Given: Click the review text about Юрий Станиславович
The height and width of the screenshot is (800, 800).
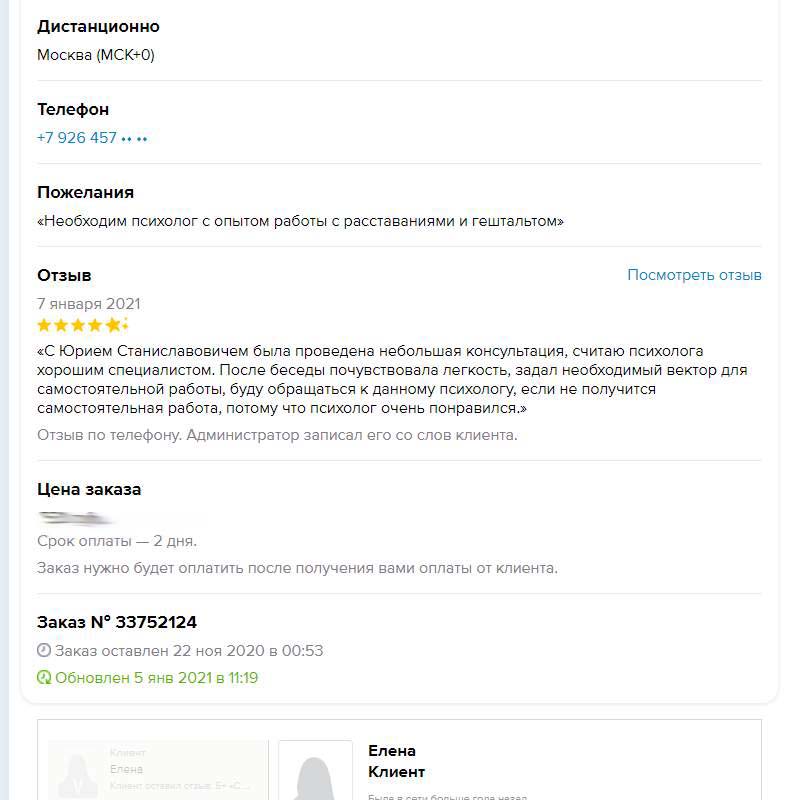Looking at the screenshot, I should pos(390,380).
